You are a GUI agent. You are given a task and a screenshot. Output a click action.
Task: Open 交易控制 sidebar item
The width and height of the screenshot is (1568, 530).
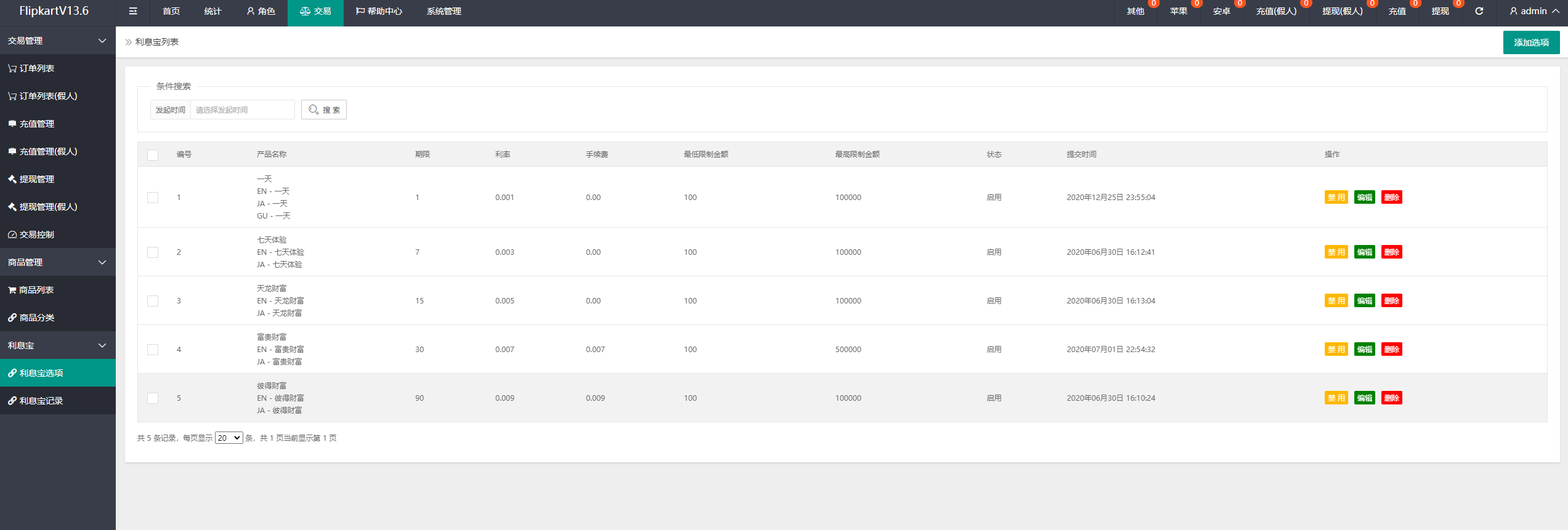[x=58, y=235]
